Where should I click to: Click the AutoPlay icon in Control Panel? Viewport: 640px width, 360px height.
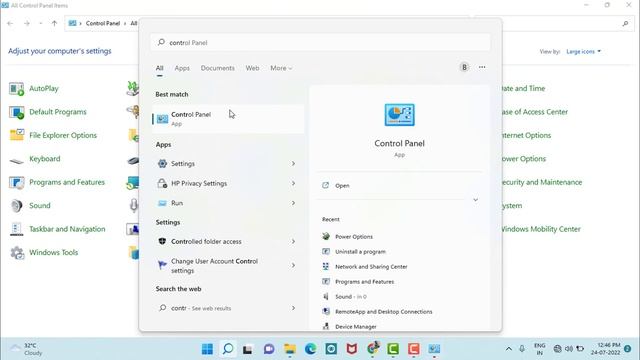click(17, 89)
